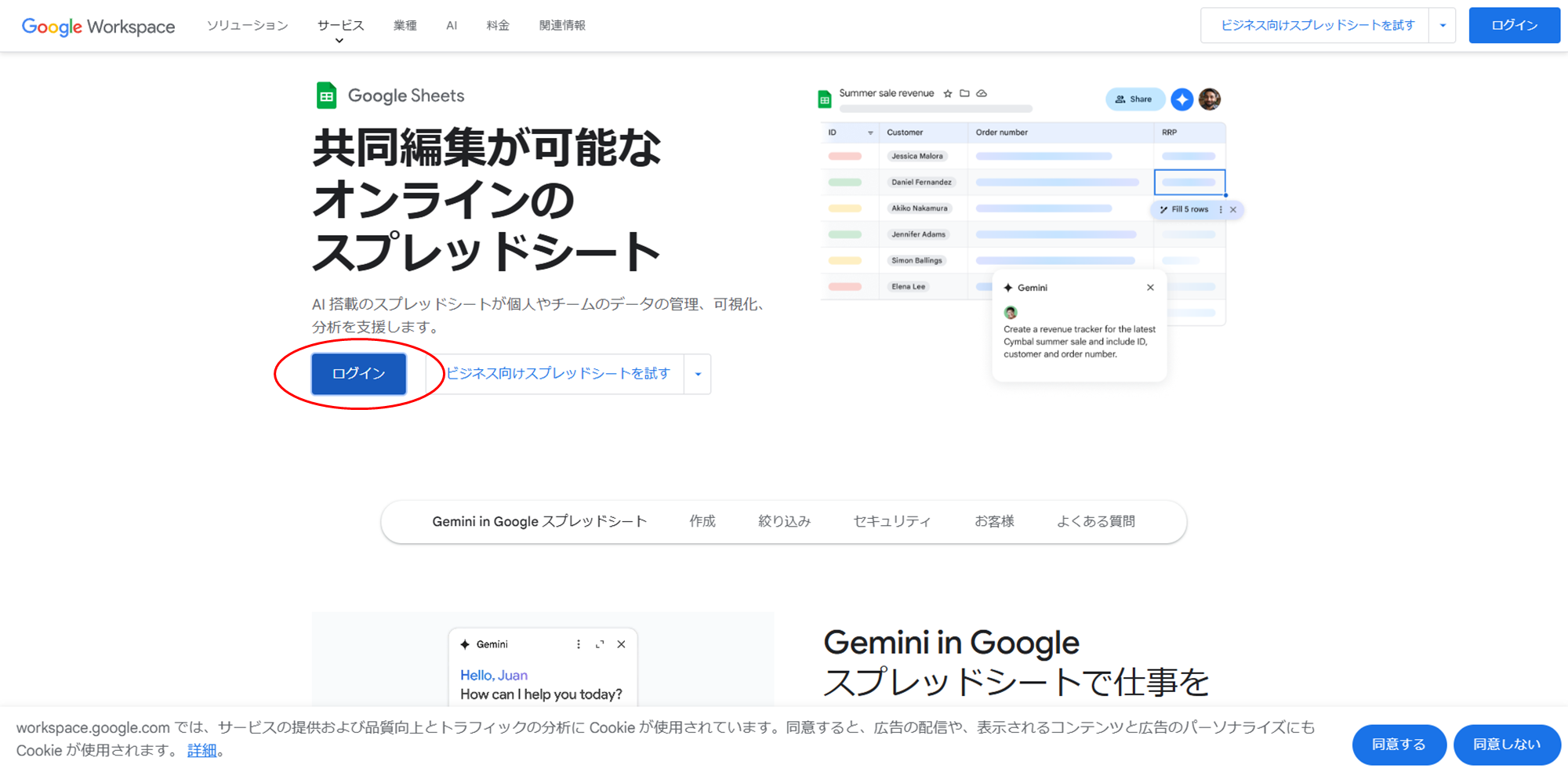Image resolution: width=1568 pixels, height=772 pixels.
Task: Select the highlighted RRP cell in Daniel row
Action: (1189, 183)
